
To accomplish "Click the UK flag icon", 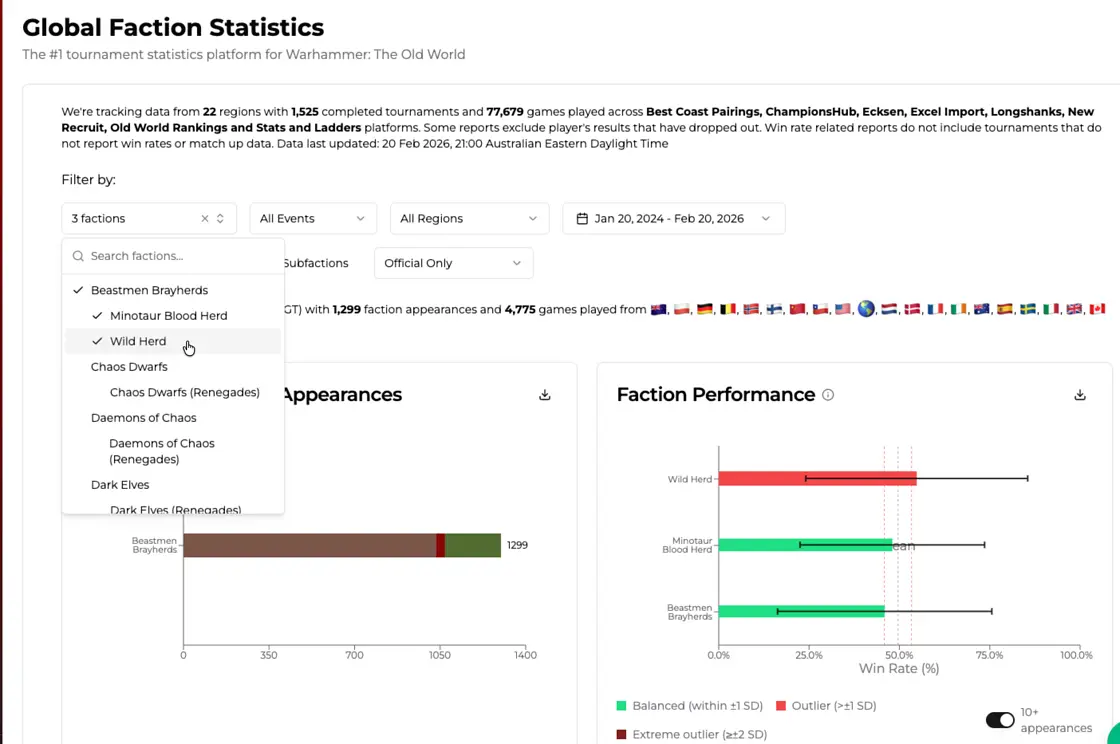I will (x=1074, y=309).
